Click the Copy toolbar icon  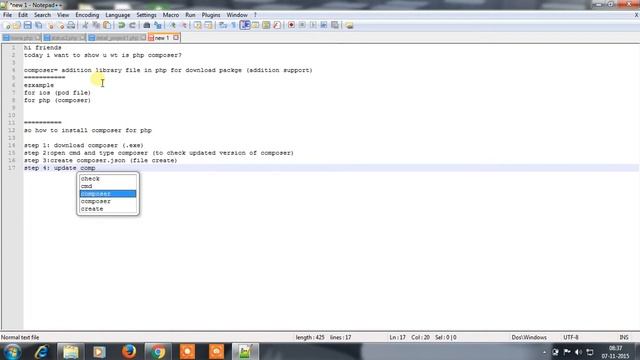[96, 25]
